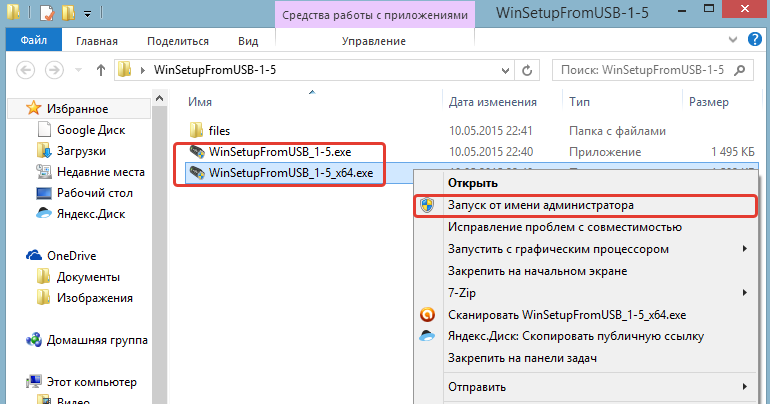The image size is (770, 404).
Task: Select WinSetupFromUSB_1-5_x64.exe file
Action: pyautogui.click(x=291, y=173)
